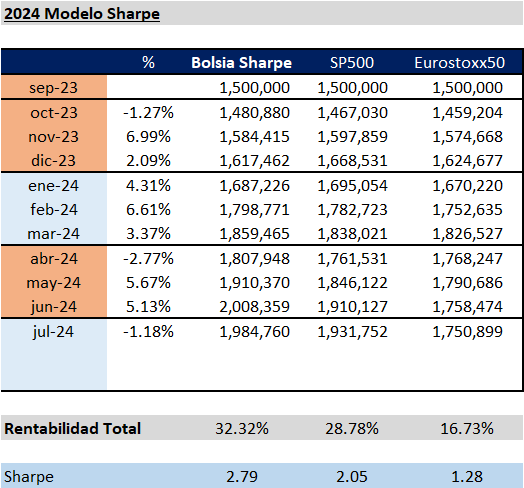Select total return 28.78%

click(x=352, y=429)
